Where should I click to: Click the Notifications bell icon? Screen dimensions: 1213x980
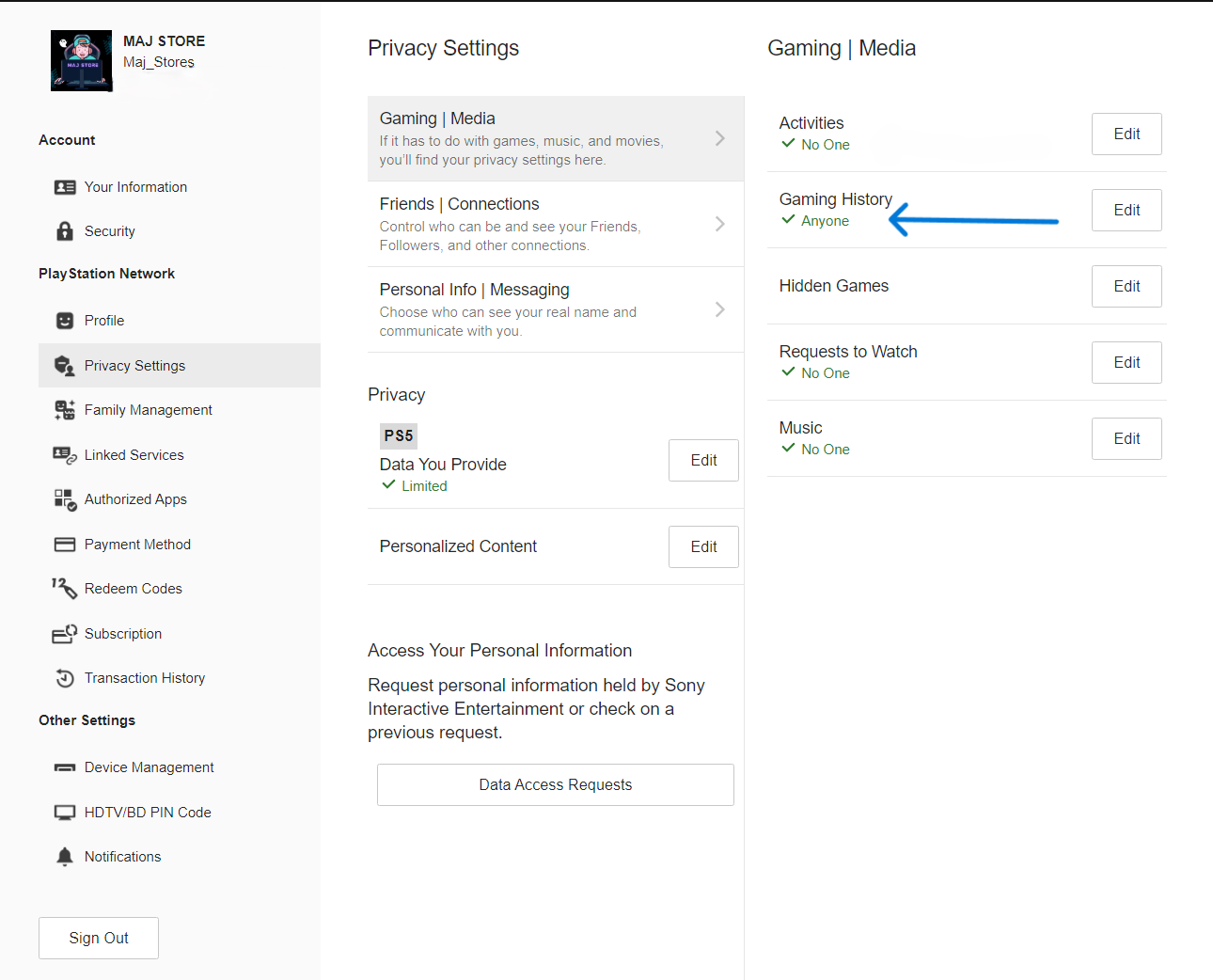pos(65,857)
